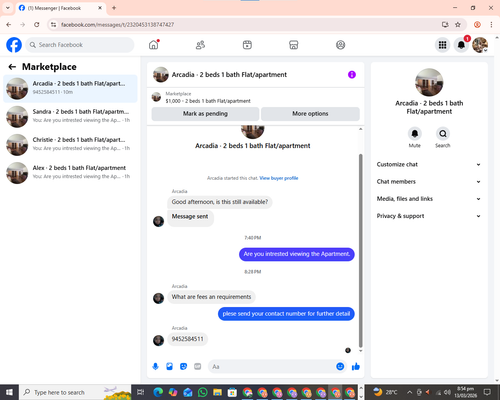Open the notifications bell
Screen dimensions: 500x400
point(461,45)
